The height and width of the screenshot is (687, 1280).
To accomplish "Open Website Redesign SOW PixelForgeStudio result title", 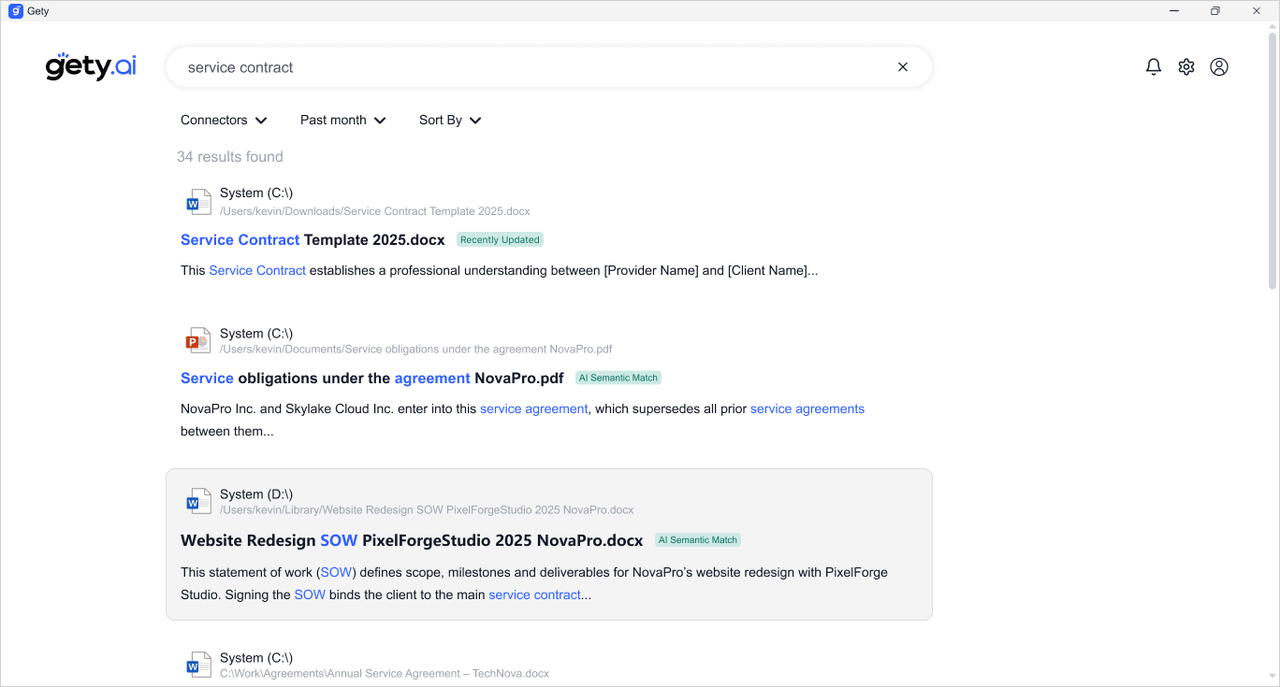I will tap(411, 540).
